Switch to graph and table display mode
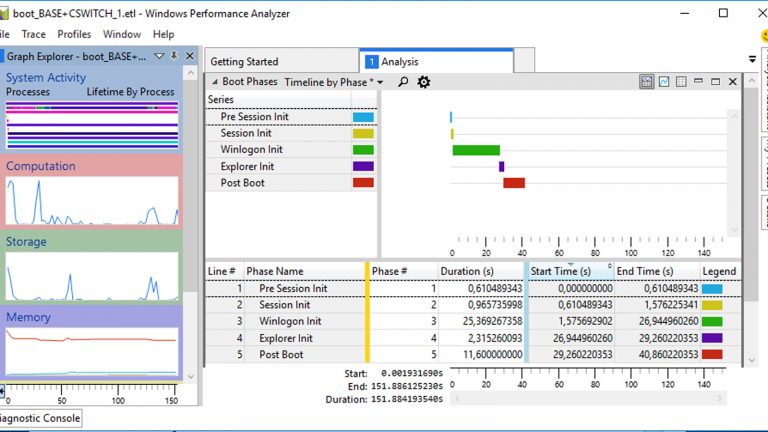This screenshot has height=432, width=768. pos(647,82)
